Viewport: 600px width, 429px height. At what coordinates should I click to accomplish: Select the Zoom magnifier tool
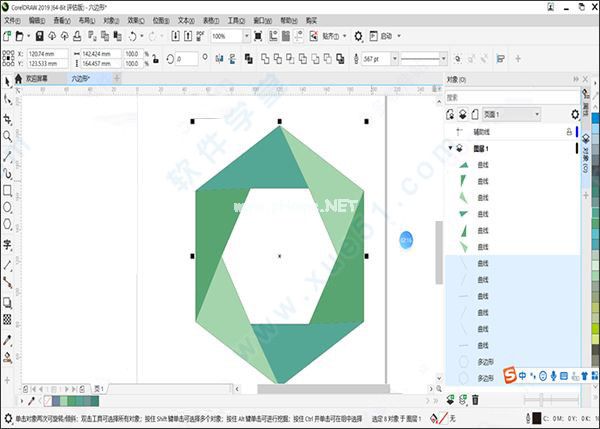point(7,136)
